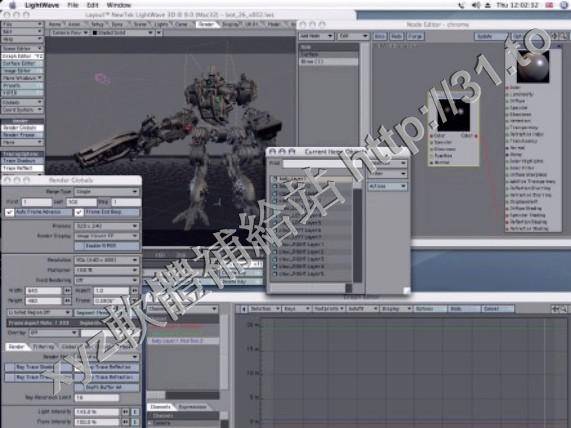Click the Ray Recursion Limit field
The width and height of the screenshot is (571, 428).
click(x=97, y=398)
